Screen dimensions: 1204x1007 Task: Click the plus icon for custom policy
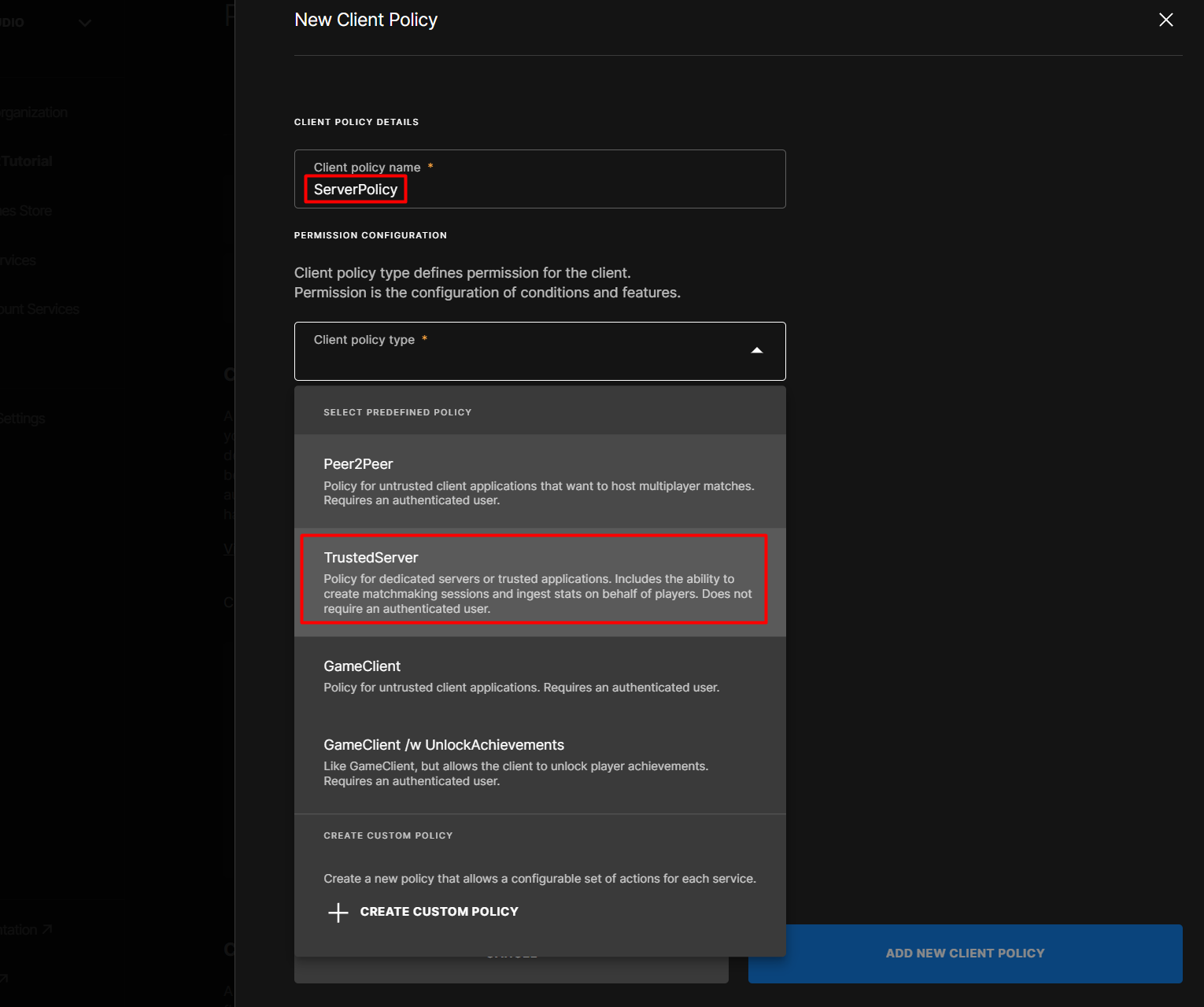click(338, 912)
